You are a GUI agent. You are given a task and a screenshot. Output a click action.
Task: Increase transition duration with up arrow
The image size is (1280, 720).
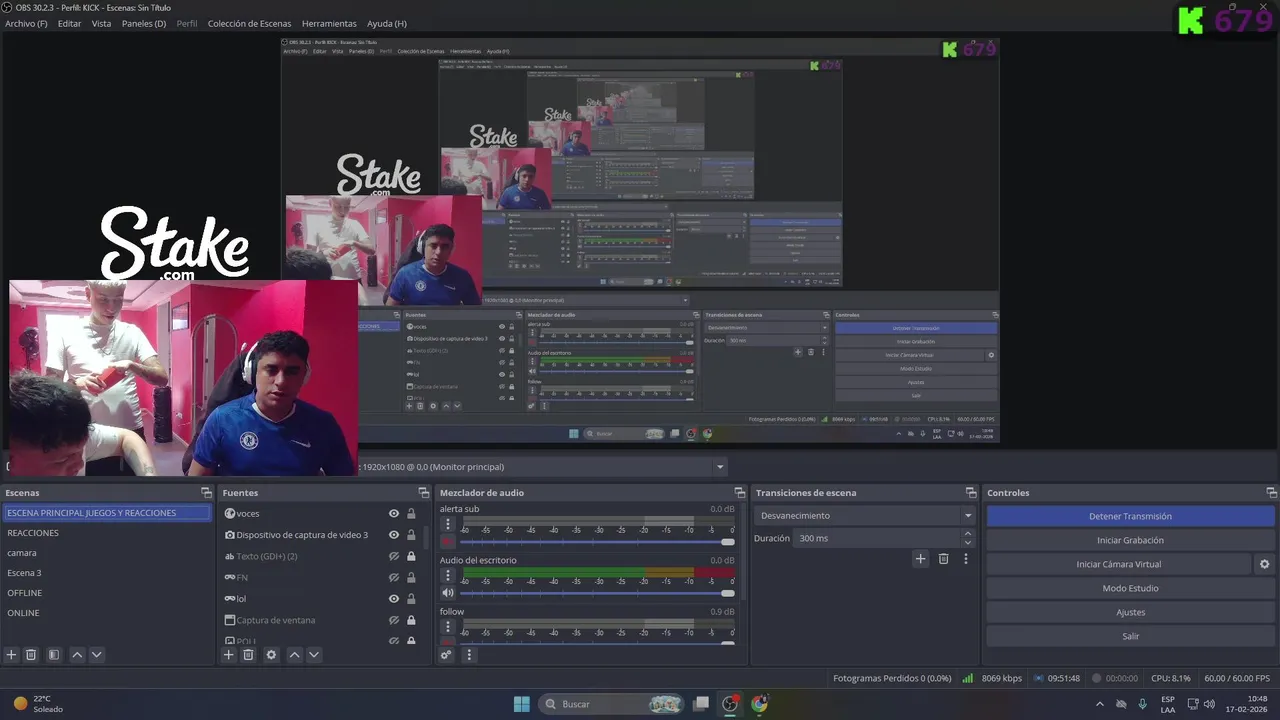click(967, 533)
